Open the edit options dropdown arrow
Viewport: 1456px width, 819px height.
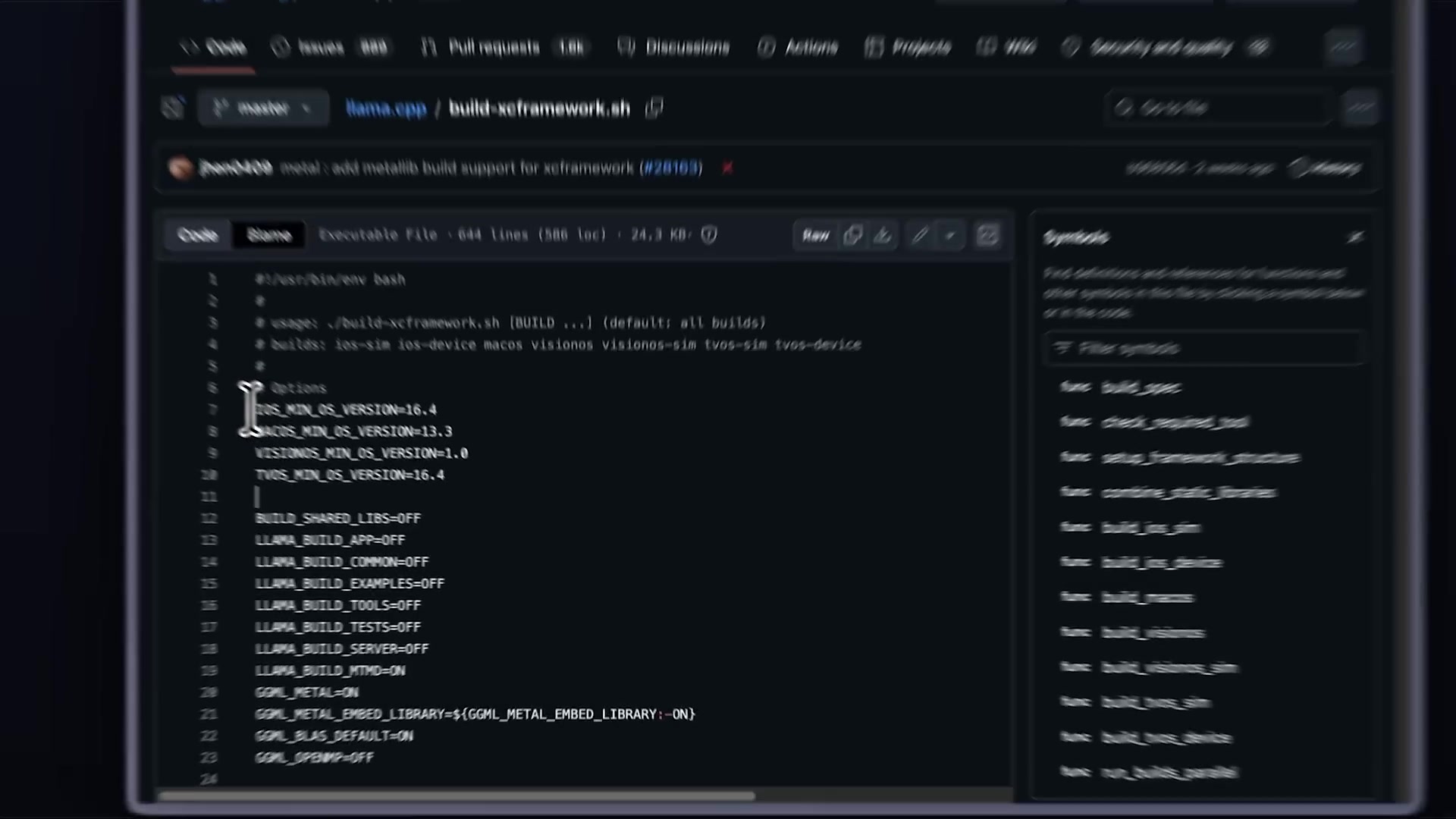pos(950,235)
